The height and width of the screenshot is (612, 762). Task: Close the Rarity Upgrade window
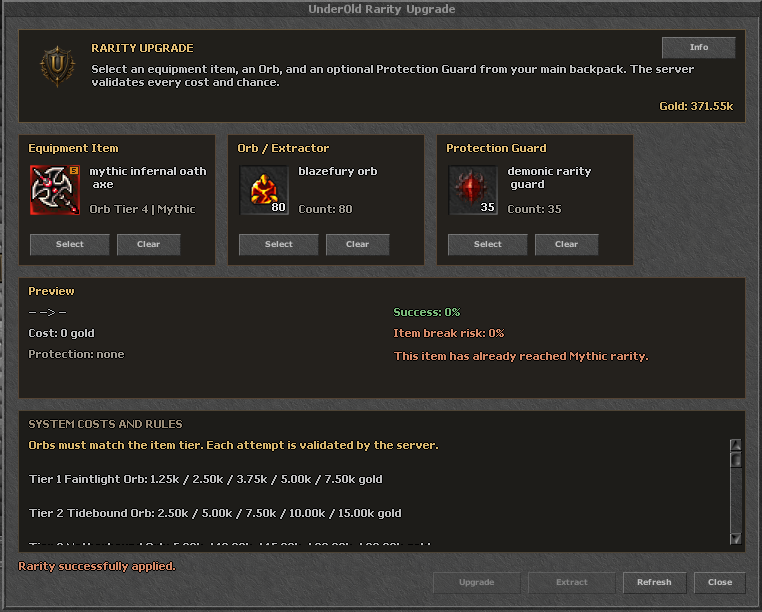tap(720, 582)
